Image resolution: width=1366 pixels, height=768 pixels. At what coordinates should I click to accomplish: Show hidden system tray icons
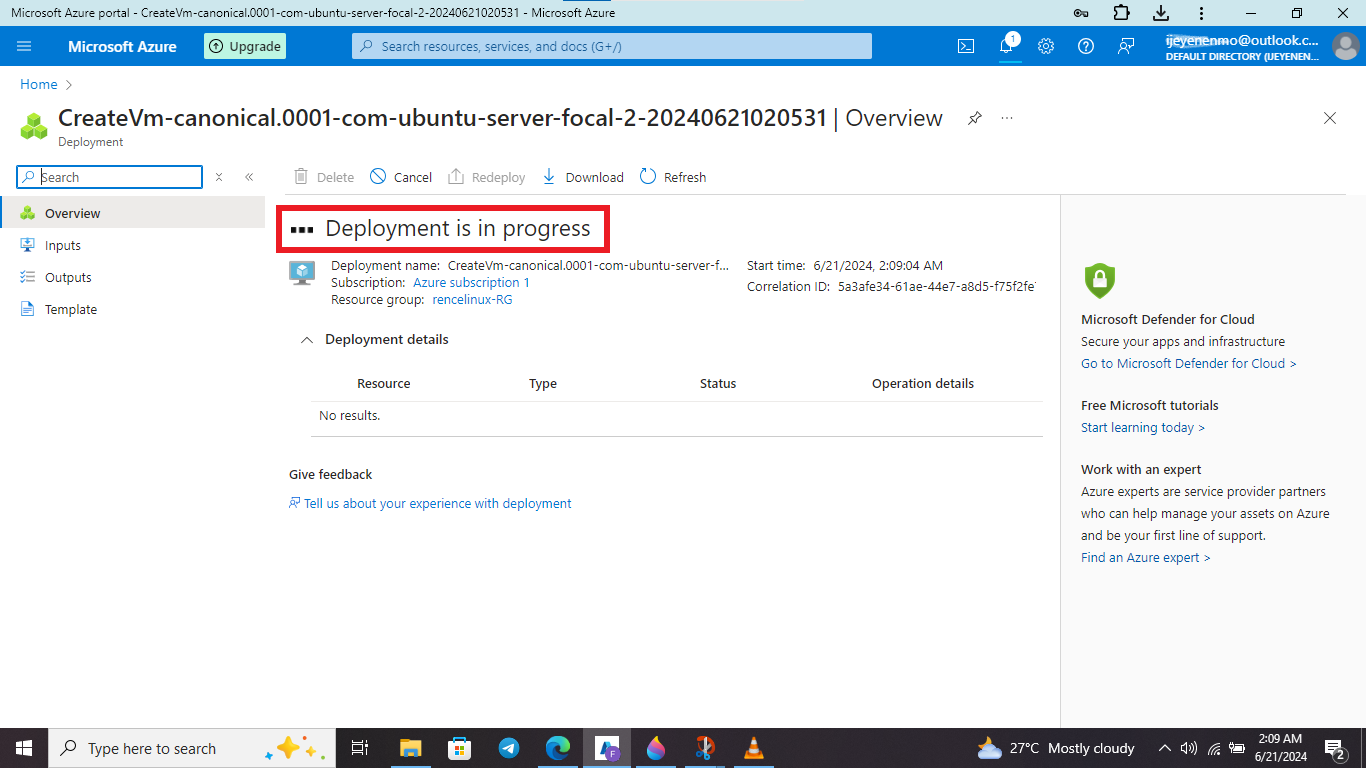point(1165,748)
